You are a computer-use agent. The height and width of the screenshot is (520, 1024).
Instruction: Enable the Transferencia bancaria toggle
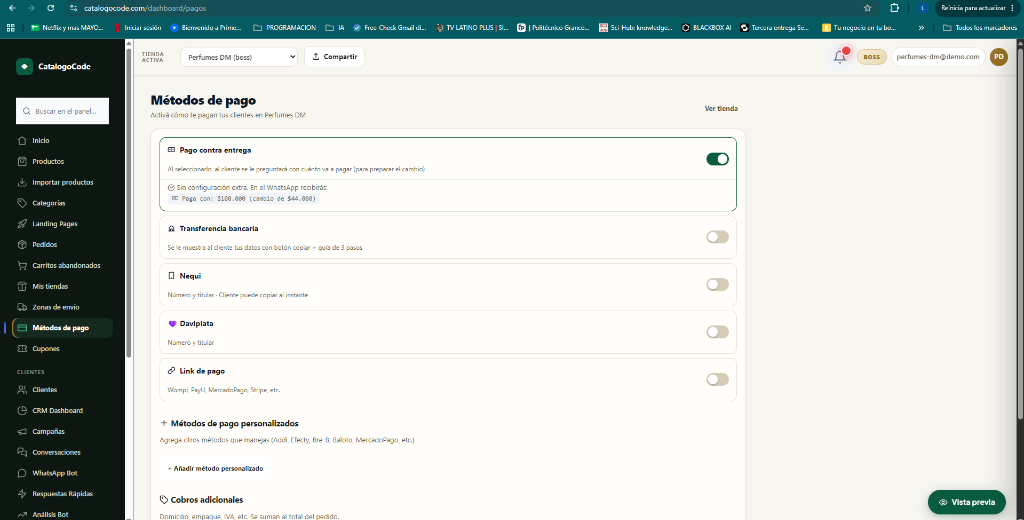717,237
